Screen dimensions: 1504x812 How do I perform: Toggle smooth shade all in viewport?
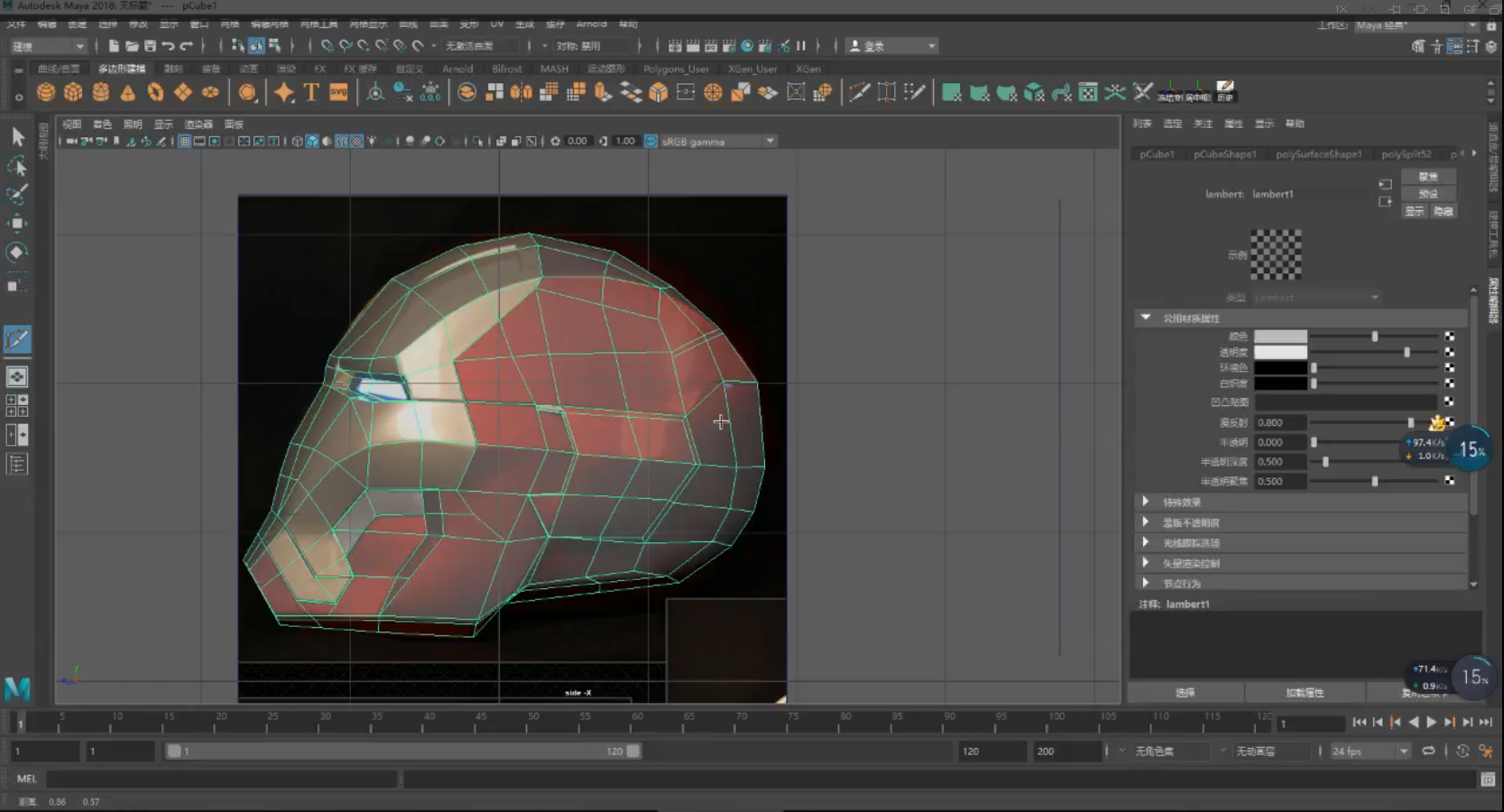click(x=312, y=142)
